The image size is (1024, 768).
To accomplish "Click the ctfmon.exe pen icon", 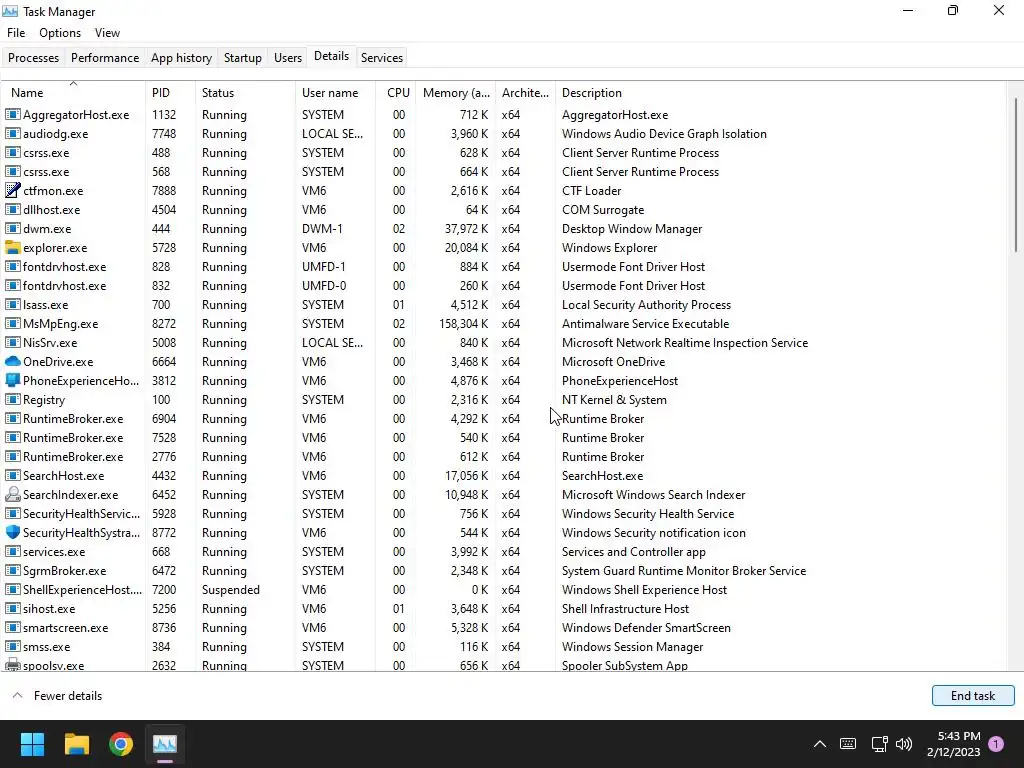I will (12, 191).
